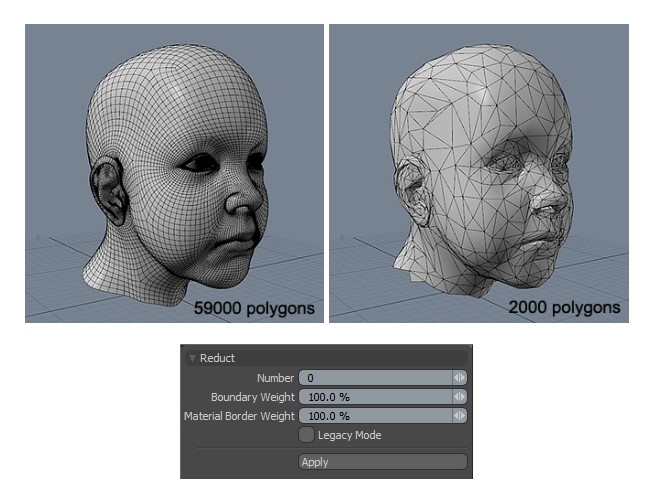Collapse the Reduct panel disclosure triangle
The height and width of the screenshot is (496, 652).
click(191, 358)
